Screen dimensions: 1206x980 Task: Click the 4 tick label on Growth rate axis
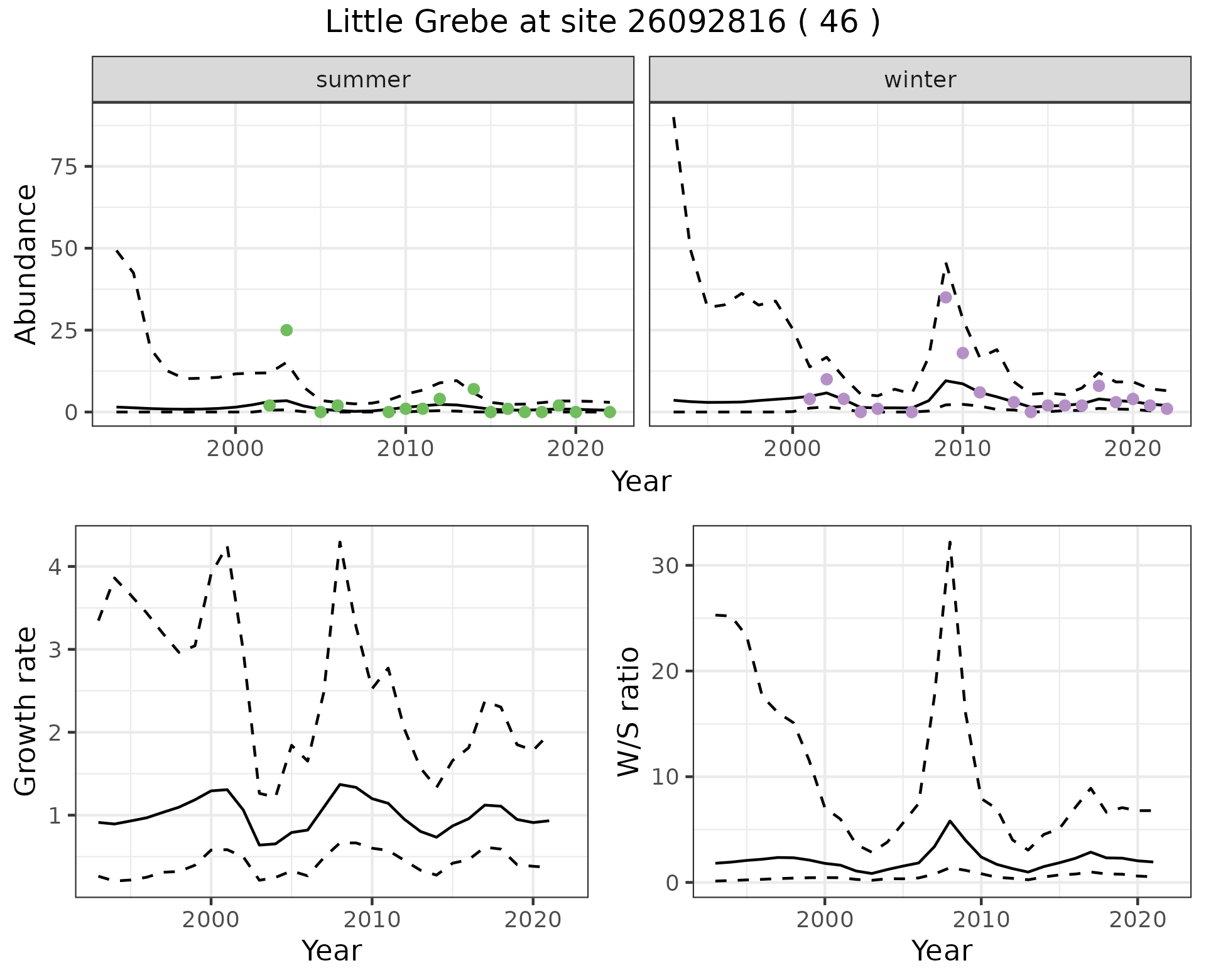(x=55, y=567)
